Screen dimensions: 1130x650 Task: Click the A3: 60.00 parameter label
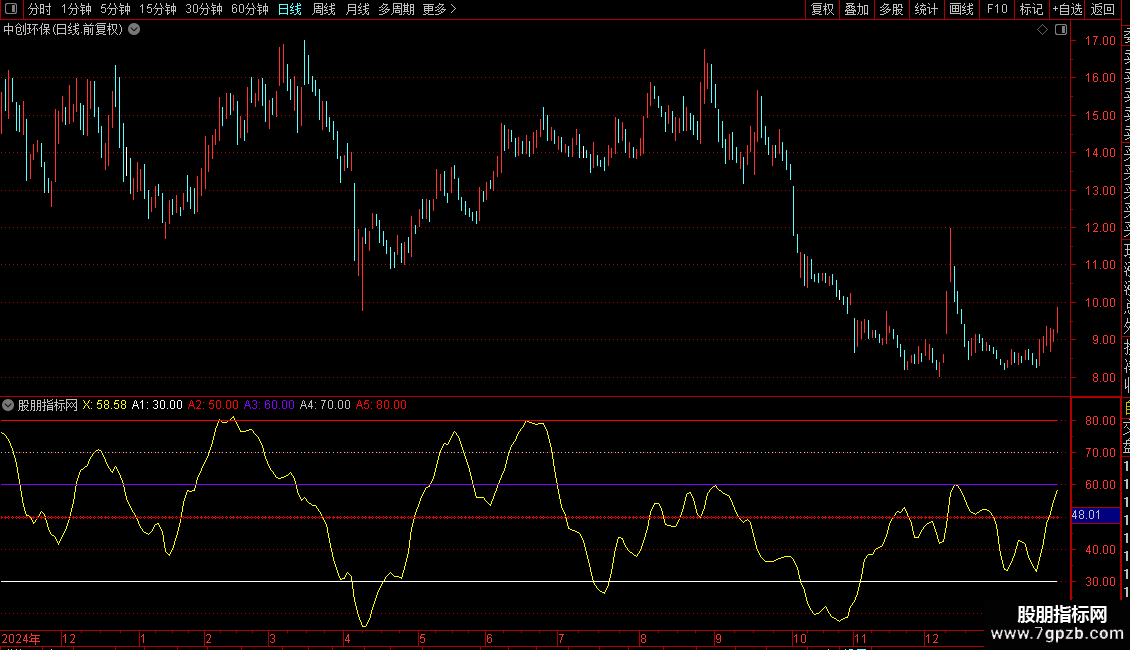[x=269, y=405]
